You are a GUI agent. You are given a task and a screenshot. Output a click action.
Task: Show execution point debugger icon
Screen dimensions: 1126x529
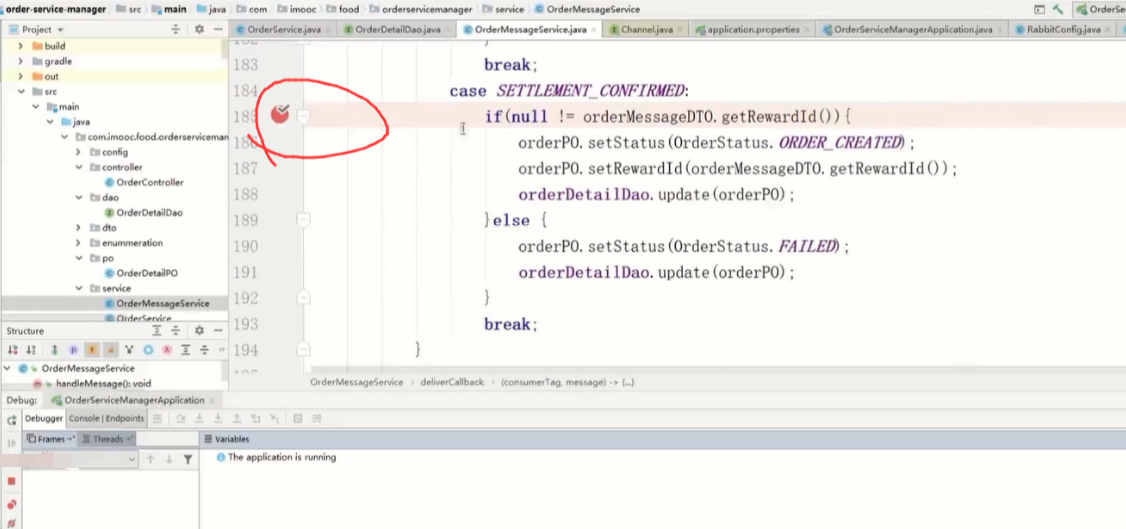(x=157, y=418)
